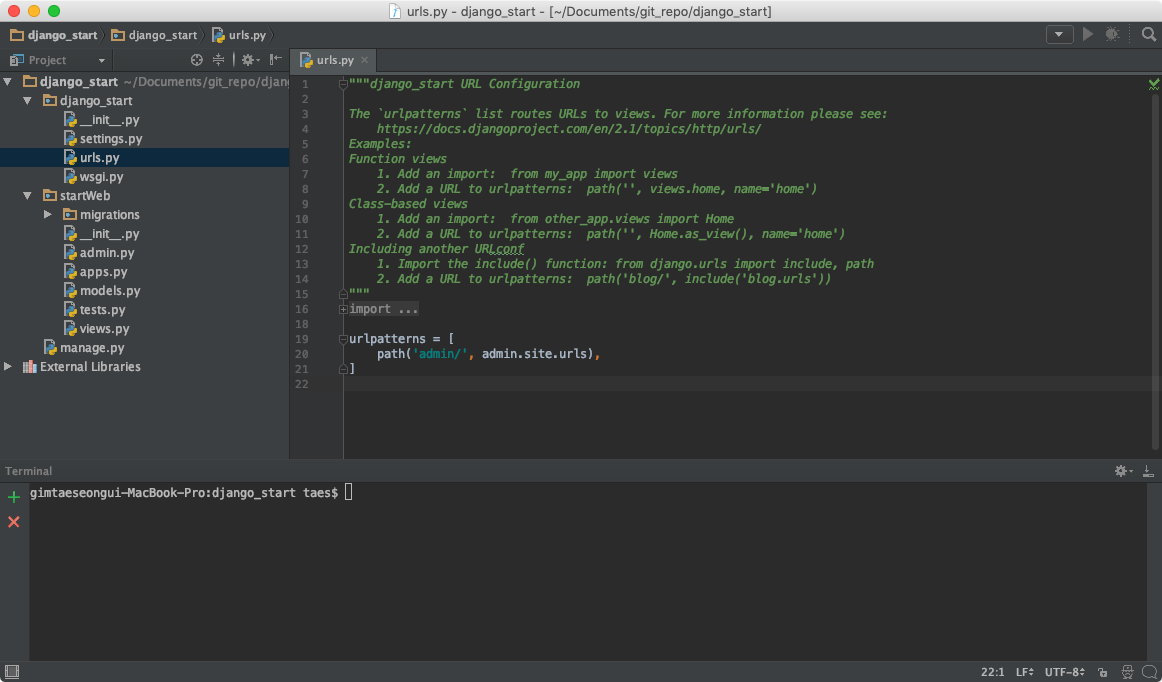Click Collapse All icon in Project panel
The image size is (1162, 682).
click(x=218, y=60)
